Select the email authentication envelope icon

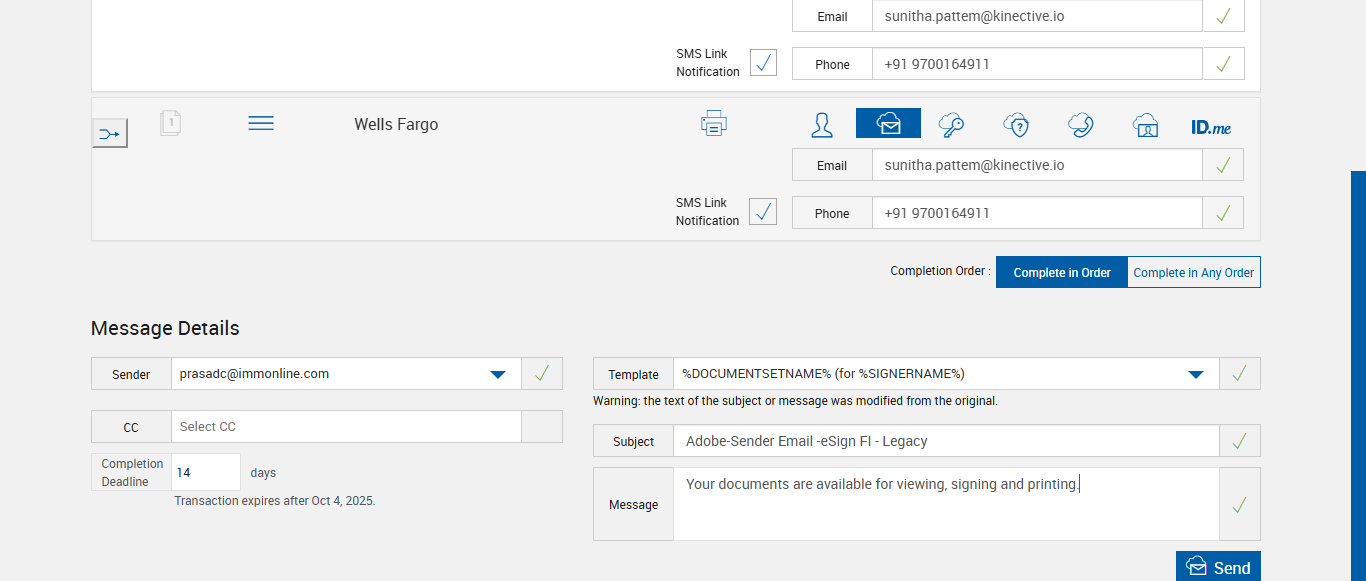tap(888, 124)
